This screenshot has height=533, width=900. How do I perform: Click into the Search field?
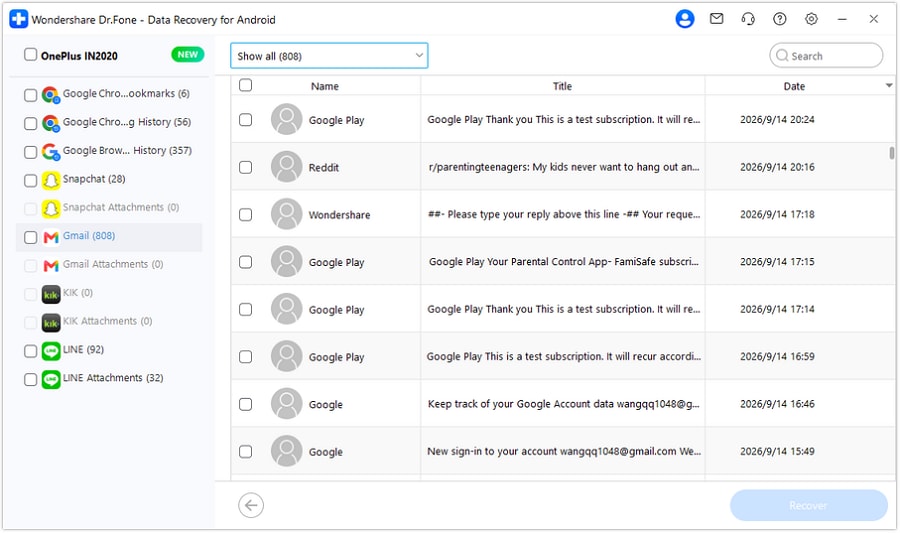pos(826,56)
